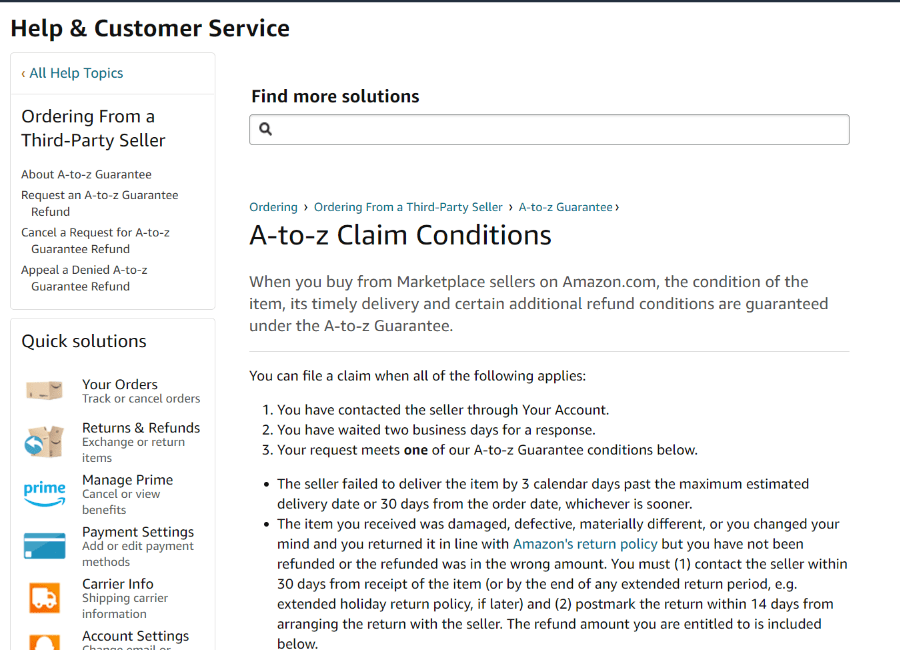The image size is (900, 650).
Task: Open Appeal a Denied A-to-z Guarantee Refund
Action: click(84, 278)
